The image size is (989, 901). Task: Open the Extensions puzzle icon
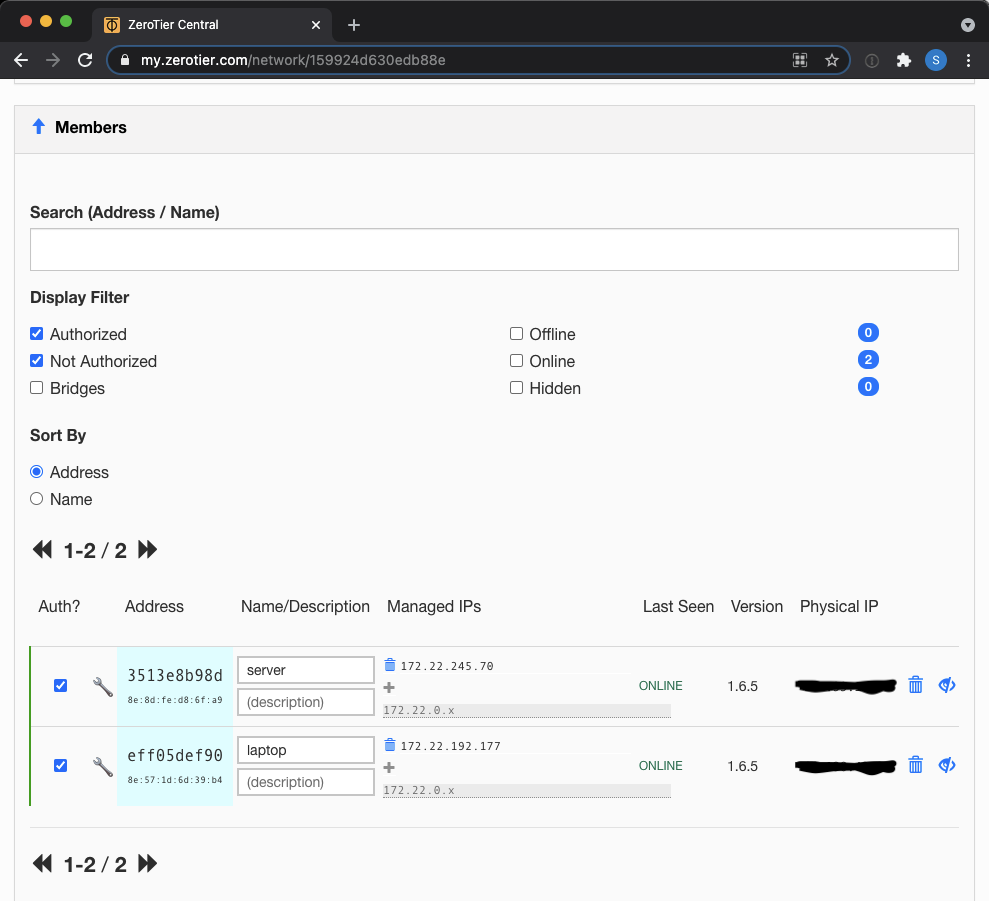click(904, 60)
